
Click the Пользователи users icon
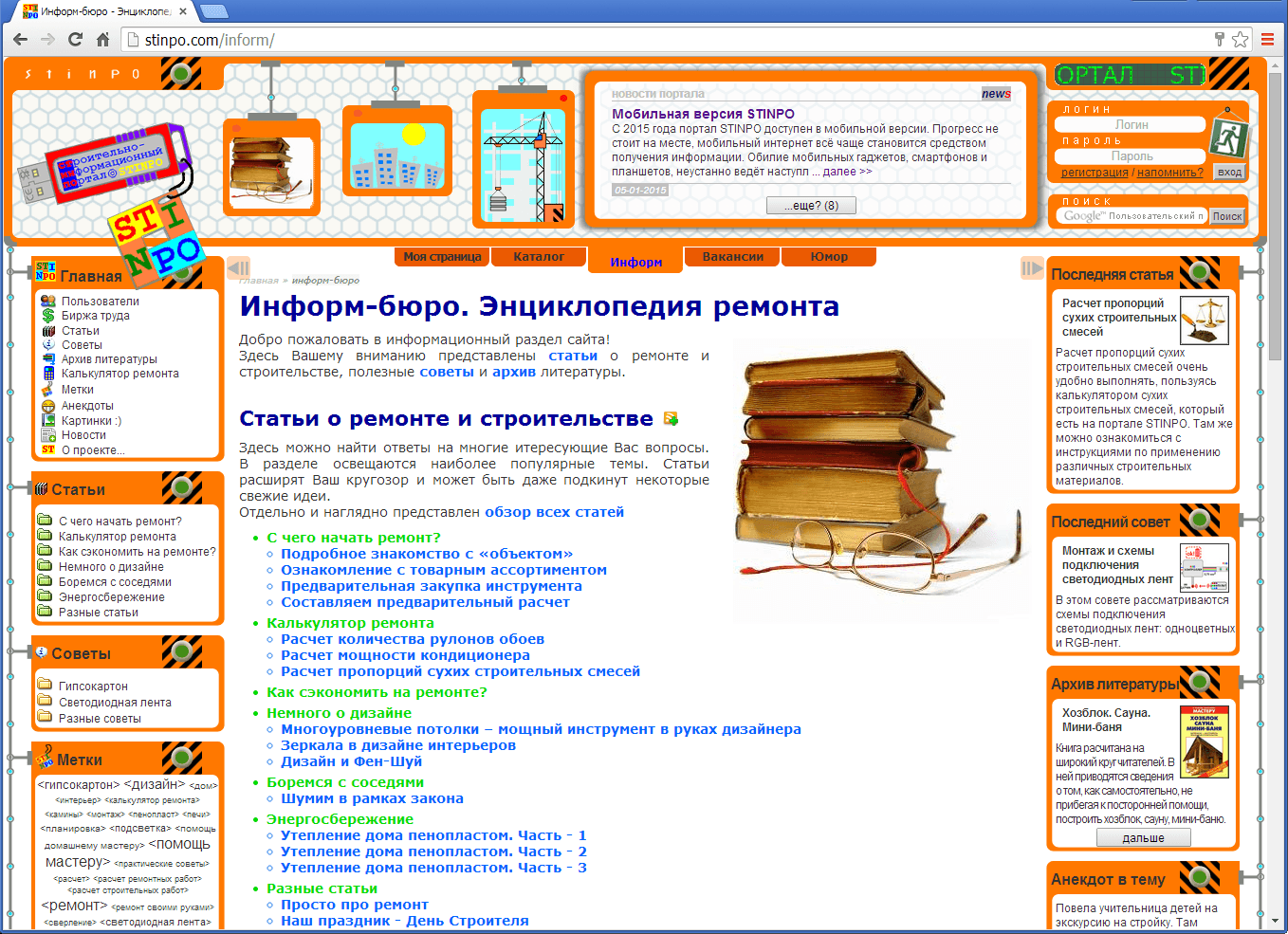48,301
